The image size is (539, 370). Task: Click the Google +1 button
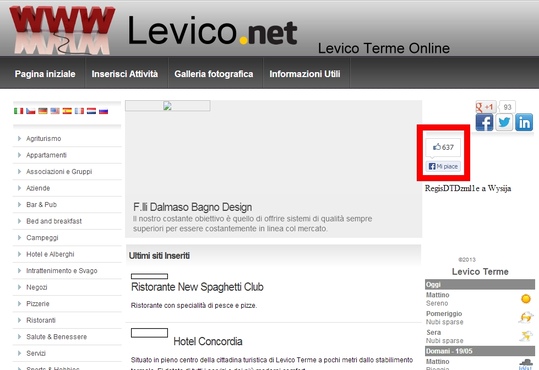[x=485, y=107]
